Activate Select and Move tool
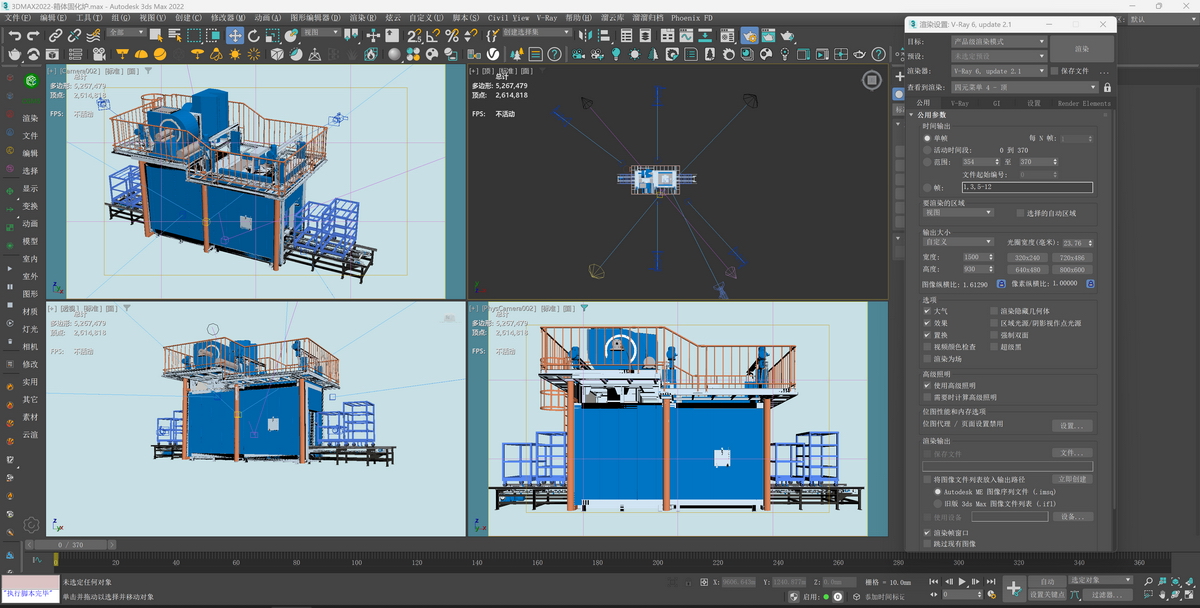 click(235, 35)
